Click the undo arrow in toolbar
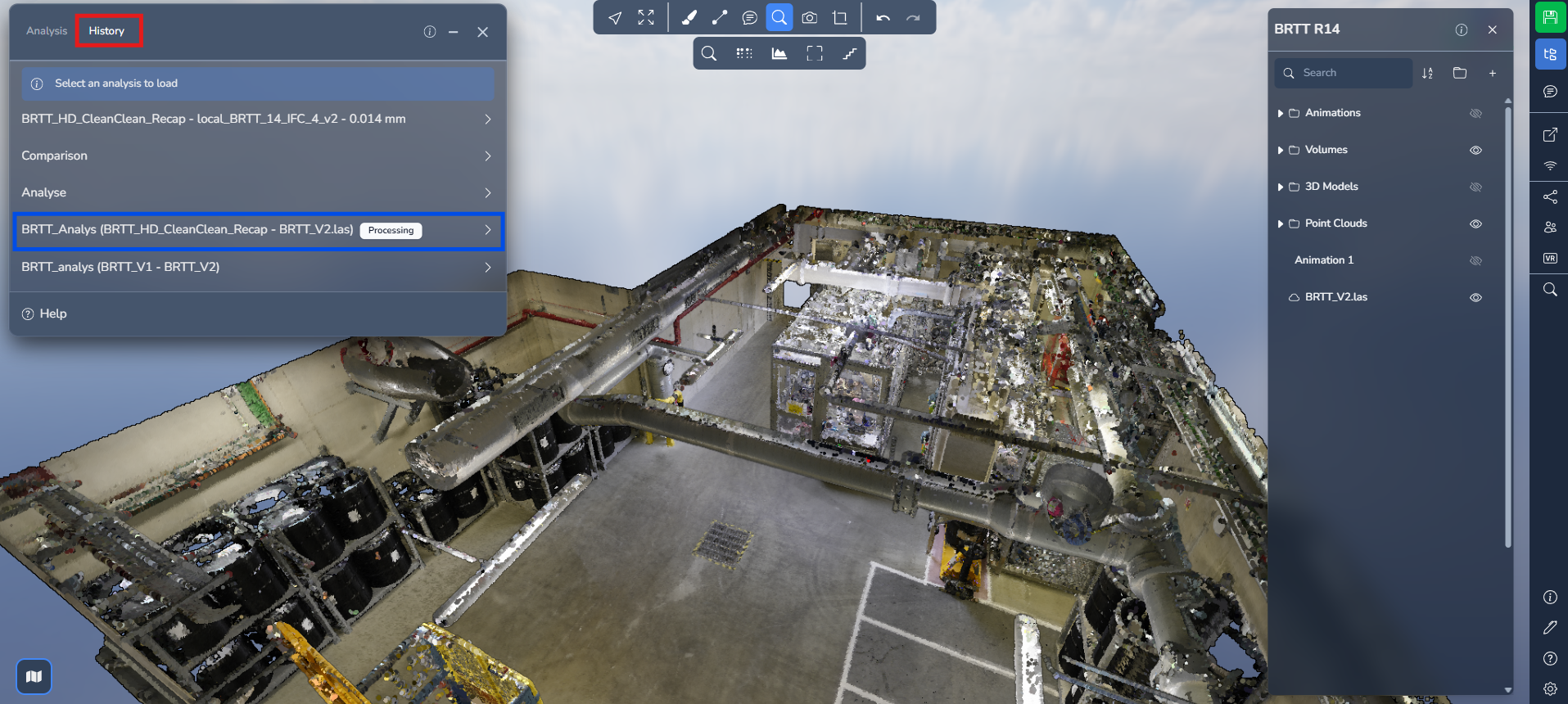Viewport: 1568px width, 704px height. 883,18
